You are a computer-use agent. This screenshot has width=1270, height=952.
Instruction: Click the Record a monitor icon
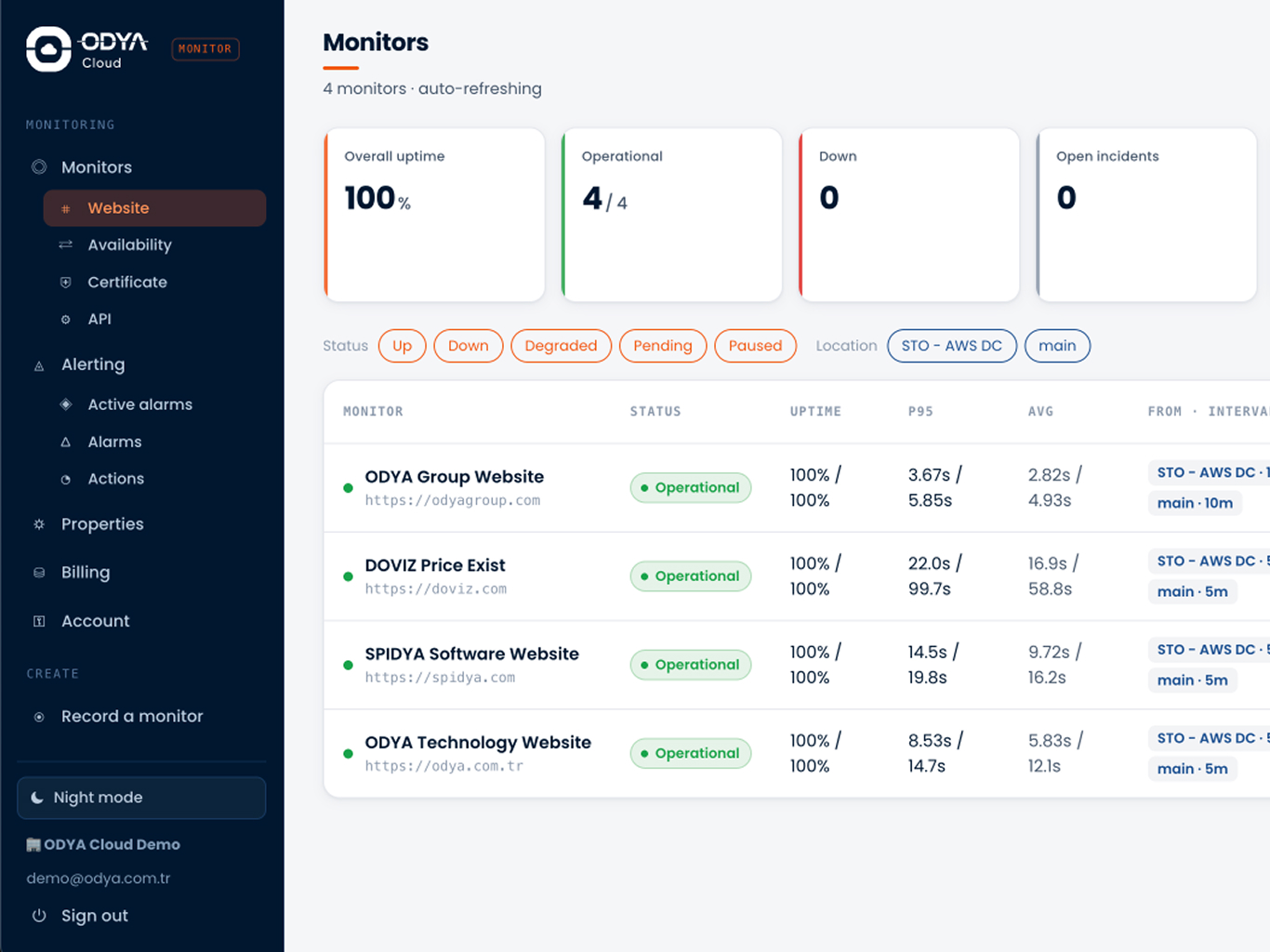(x=39, y=717)
